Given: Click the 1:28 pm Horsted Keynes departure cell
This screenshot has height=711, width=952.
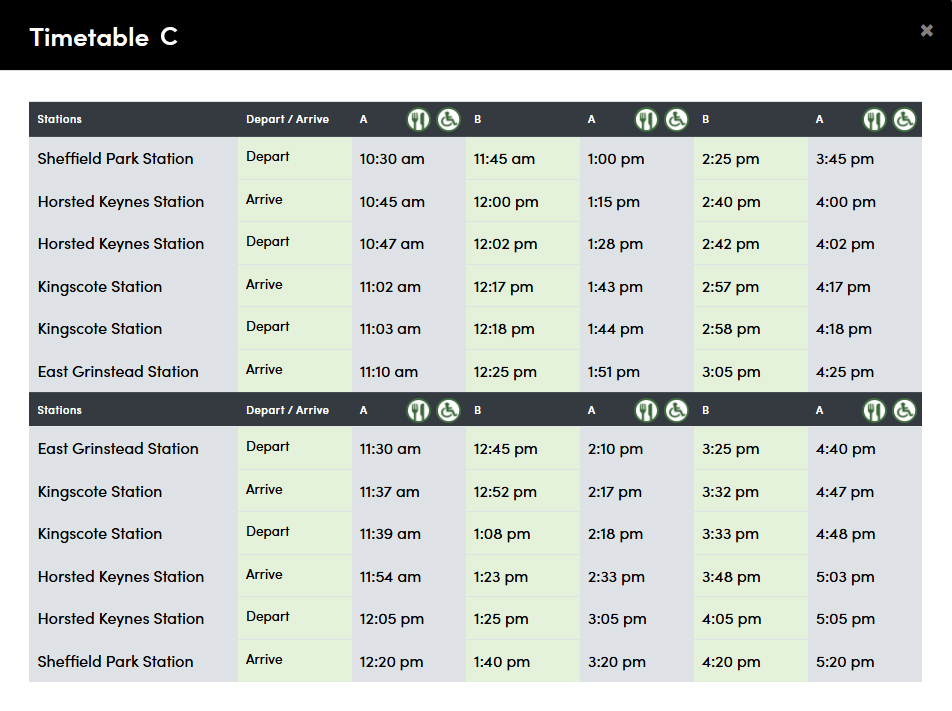Looking at the screenshot, I should (x=615, y=244).
